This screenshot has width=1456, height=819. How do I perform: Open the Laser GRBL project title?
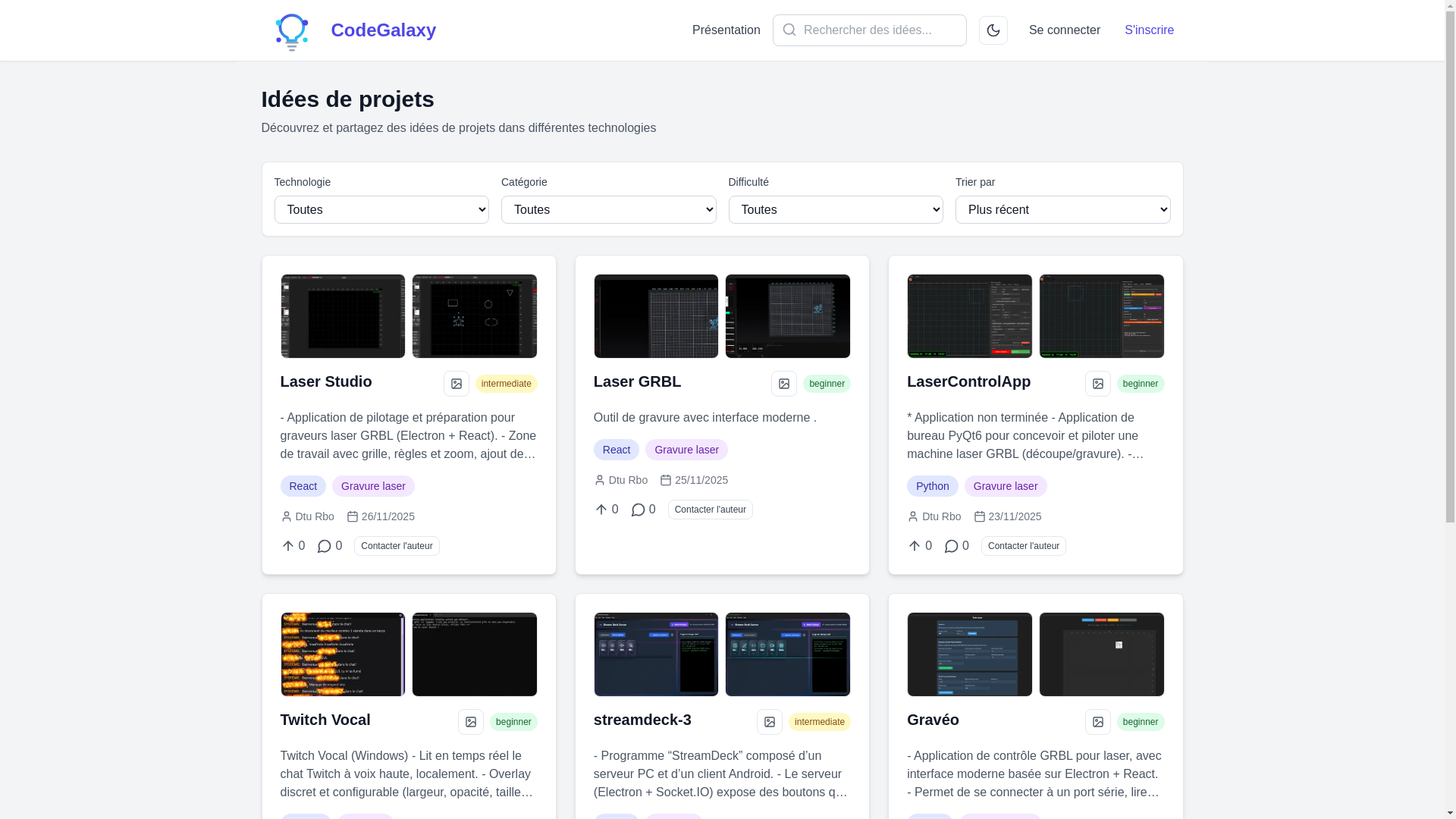(x=637, y=381)
